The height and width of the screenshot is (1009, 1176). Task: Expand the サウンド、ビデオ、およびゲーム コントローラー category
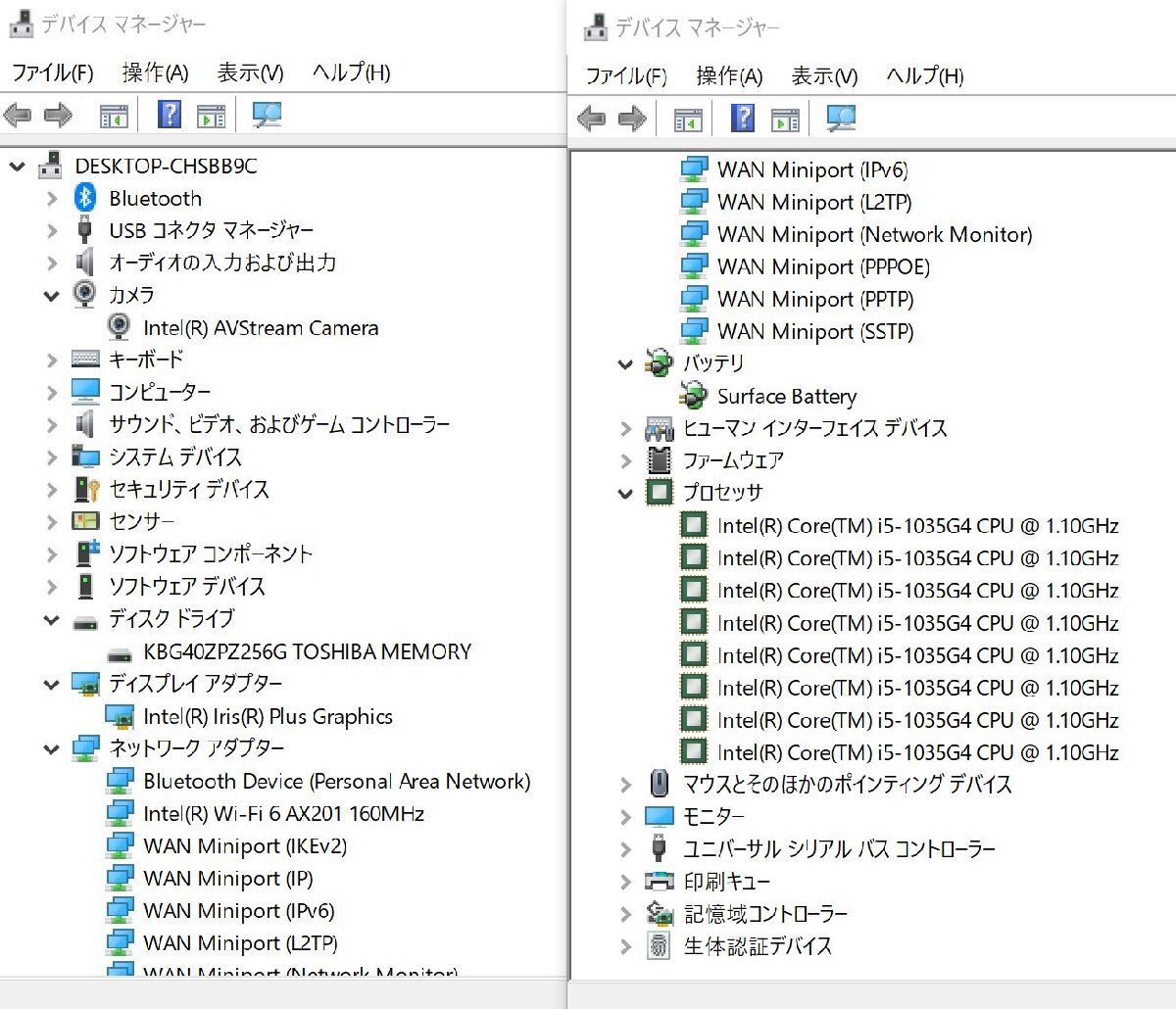click(52, 425)
